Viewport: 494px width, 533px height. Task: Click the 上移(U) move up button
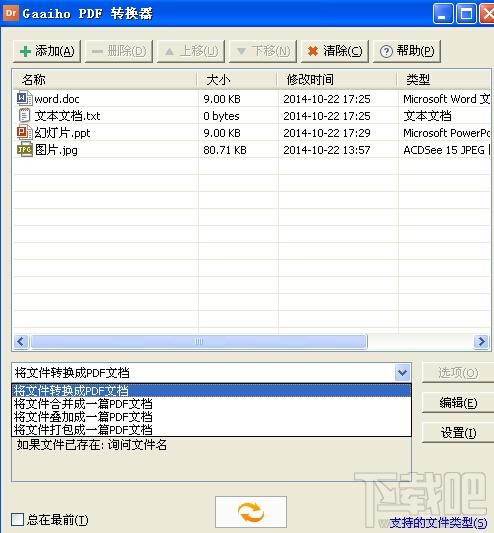[x=191, y=51]
